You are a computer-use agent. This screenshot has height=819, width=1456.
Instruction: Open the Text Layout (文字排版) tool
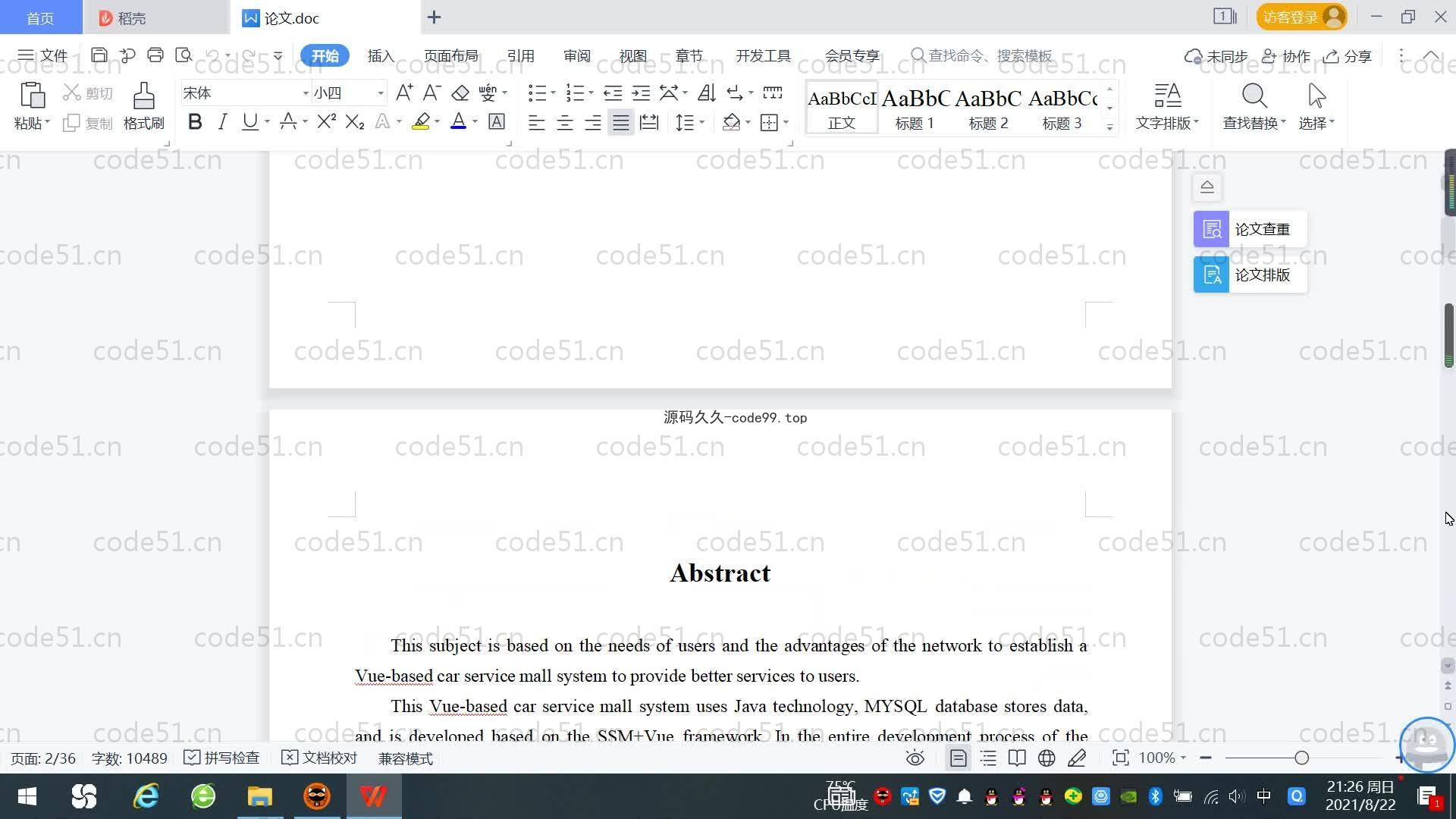1167,106
